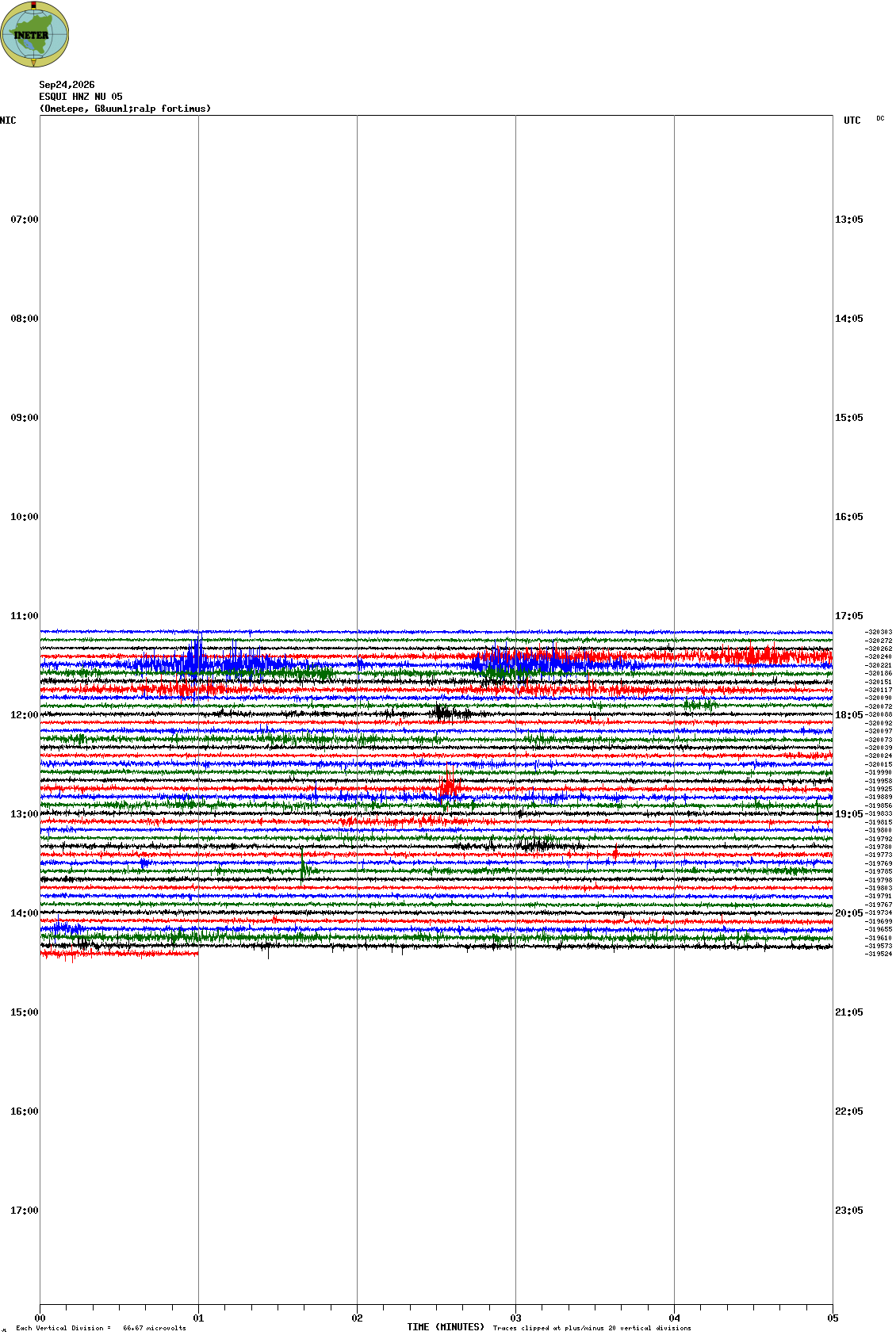Click the -320303 DC offset value

[x=879, y=633]
